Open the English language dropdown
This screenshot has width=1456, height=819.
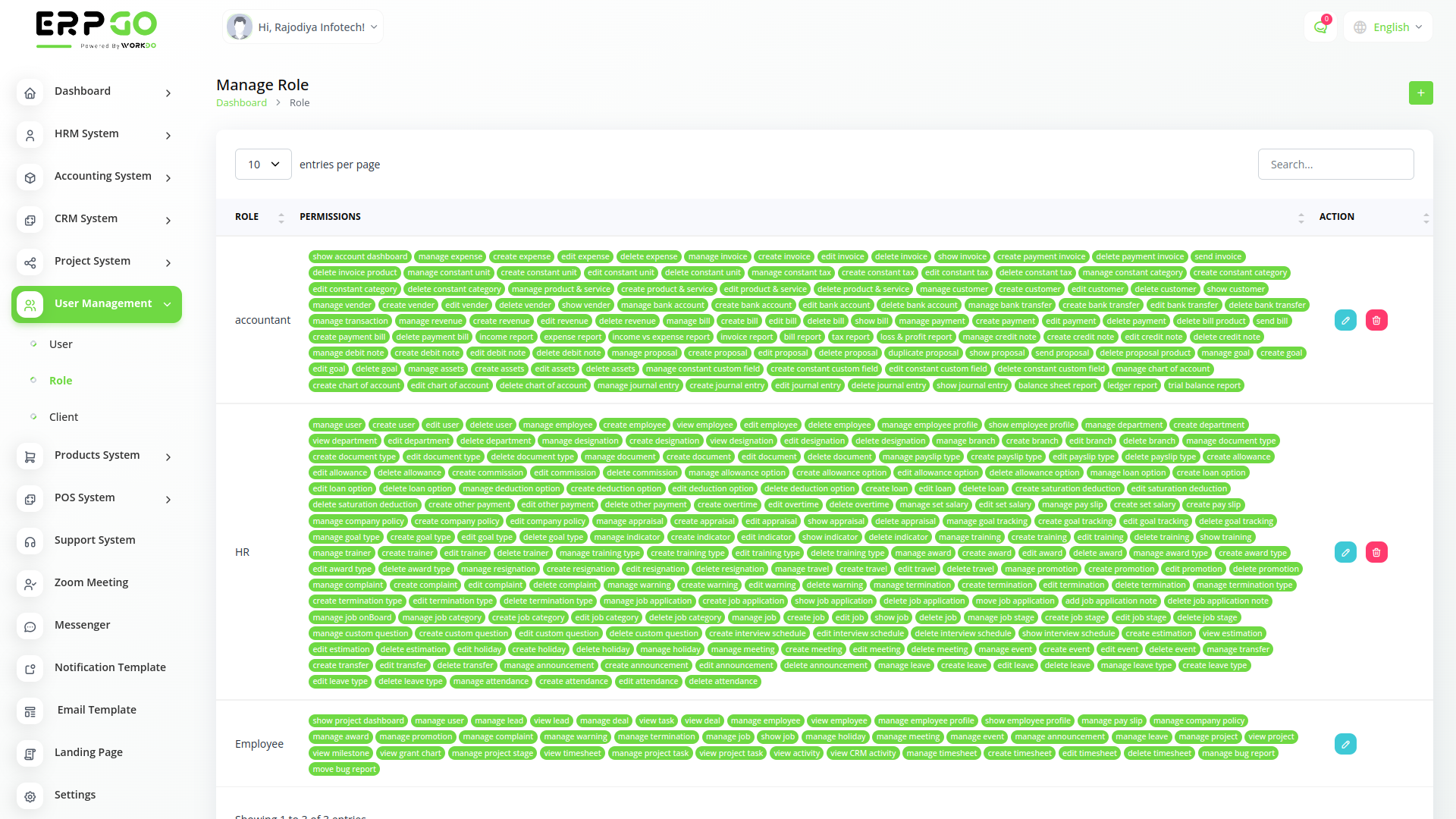click(x=1389, y=27)
